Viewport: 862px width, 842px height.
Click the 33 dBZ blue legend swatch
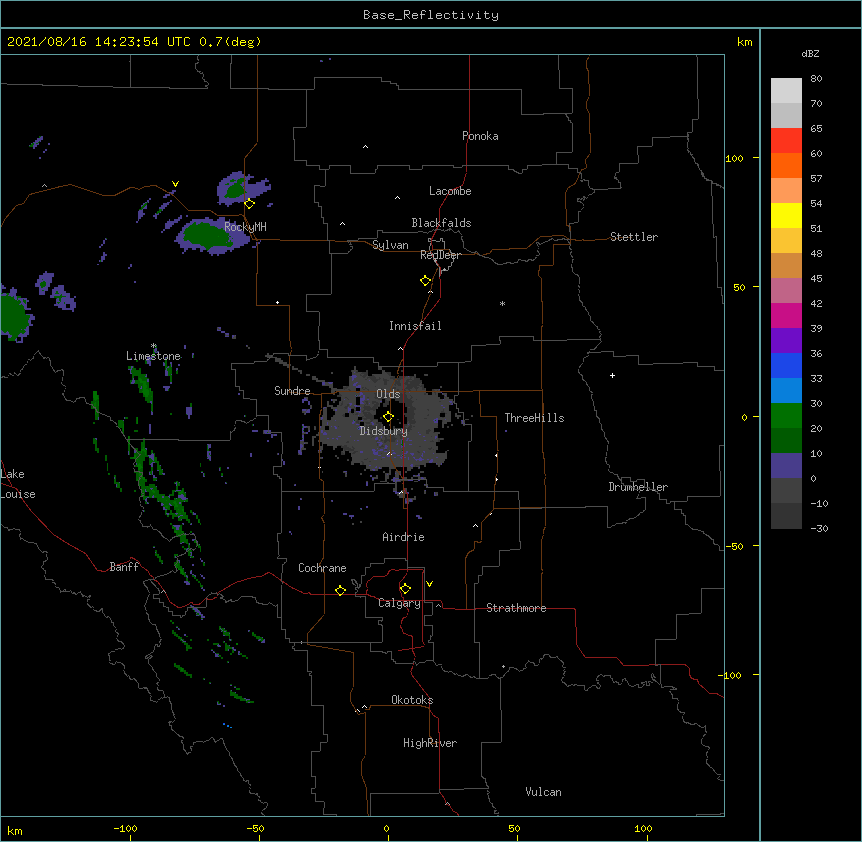[786, 390]
